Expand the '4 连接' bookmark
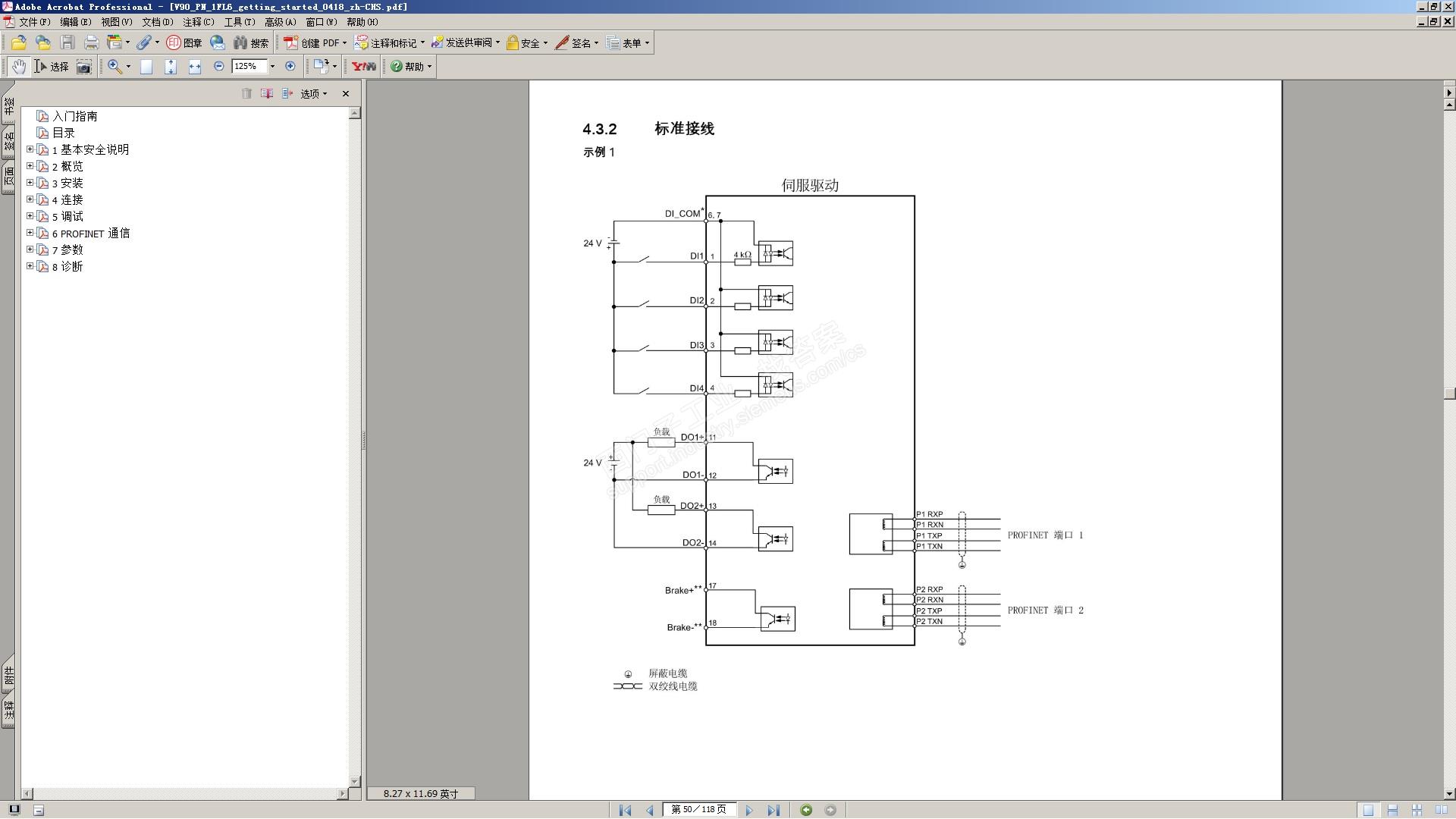 [x=30, y=199]
